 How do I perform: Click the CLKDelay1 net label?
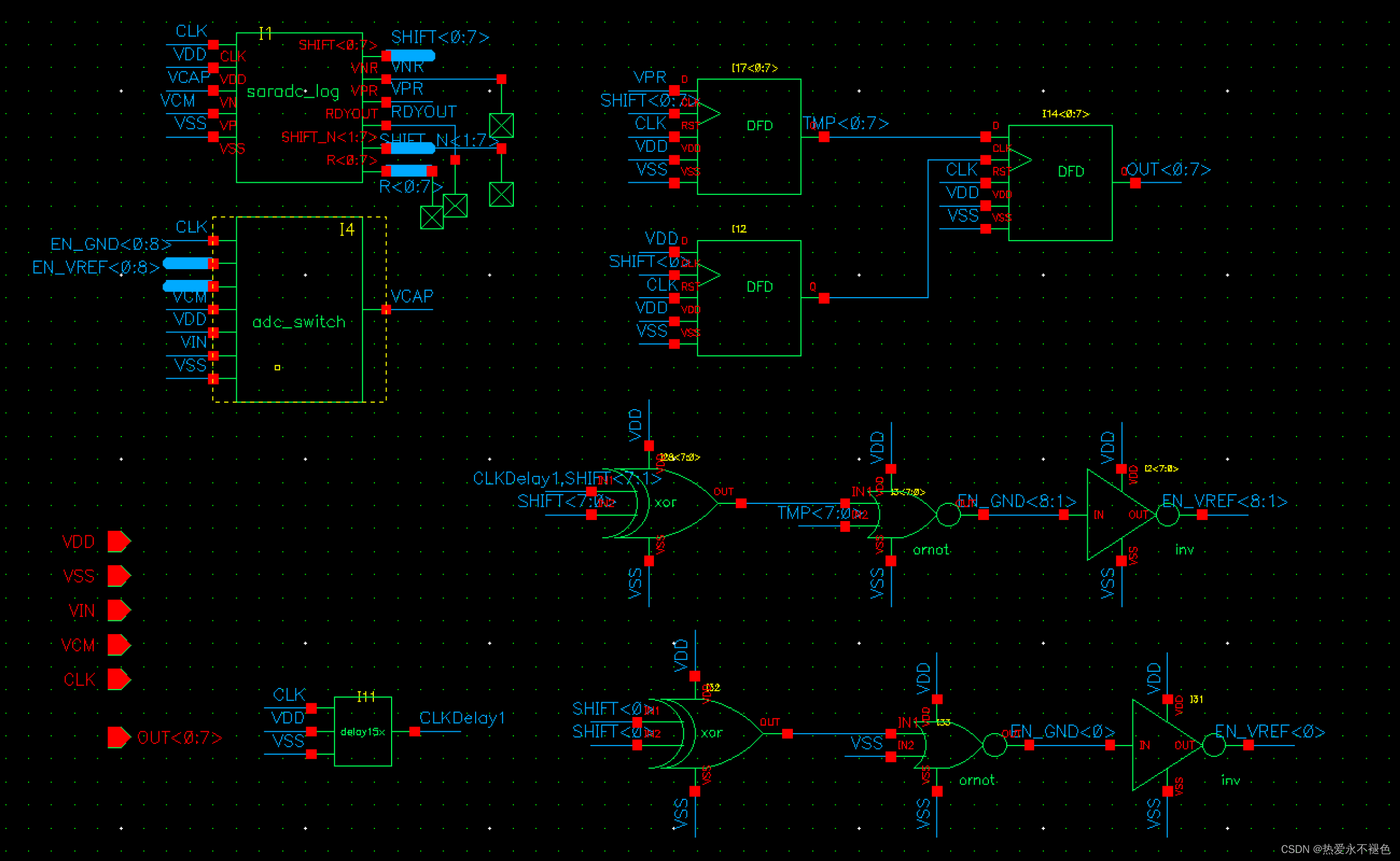(x=462, y=718)
